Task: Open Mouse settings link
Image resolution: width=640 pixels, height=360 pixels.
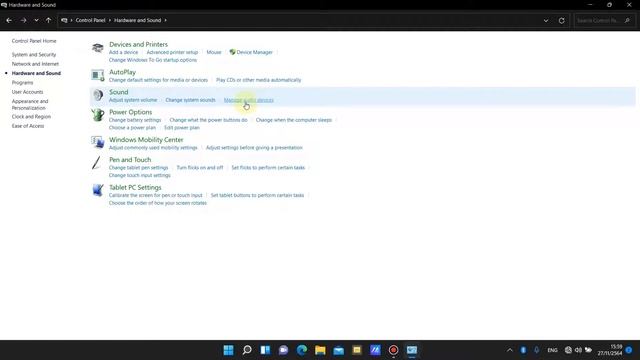Action: [214, 52]
